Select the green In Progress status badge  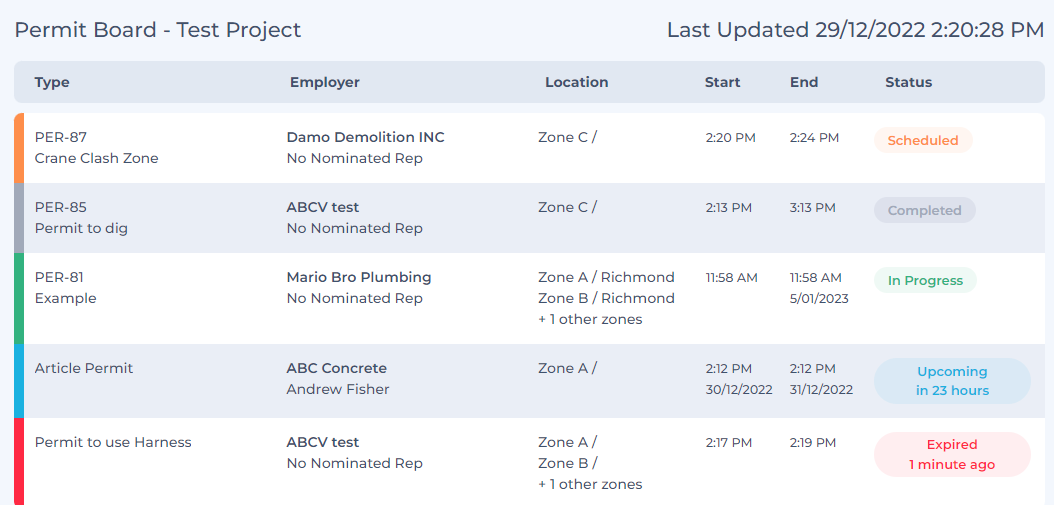[x=925, y=280]
